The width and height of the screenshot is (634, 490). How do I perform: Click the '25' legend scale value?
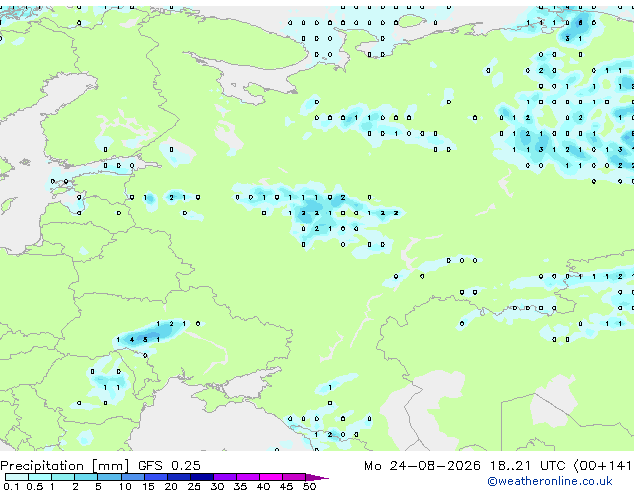194,486
